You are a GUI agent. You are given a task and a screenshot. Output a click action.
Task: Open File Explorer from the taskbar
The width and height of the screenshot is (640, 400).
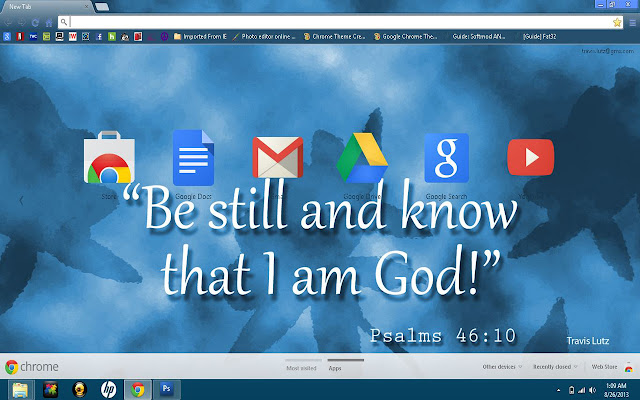pyautogui.click(x=20, y=389)
